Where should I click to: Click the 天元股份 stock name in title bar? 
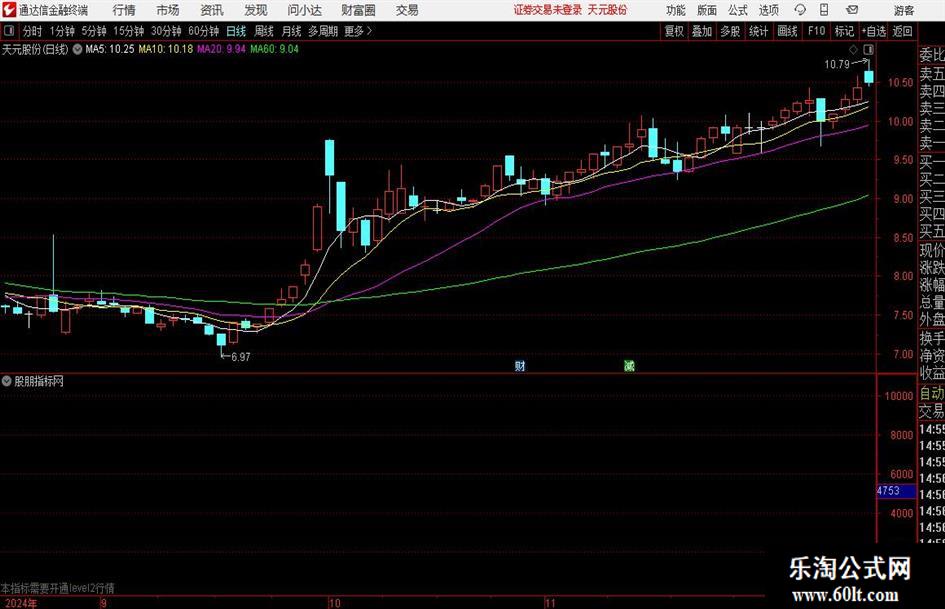[x=608, y=10]
